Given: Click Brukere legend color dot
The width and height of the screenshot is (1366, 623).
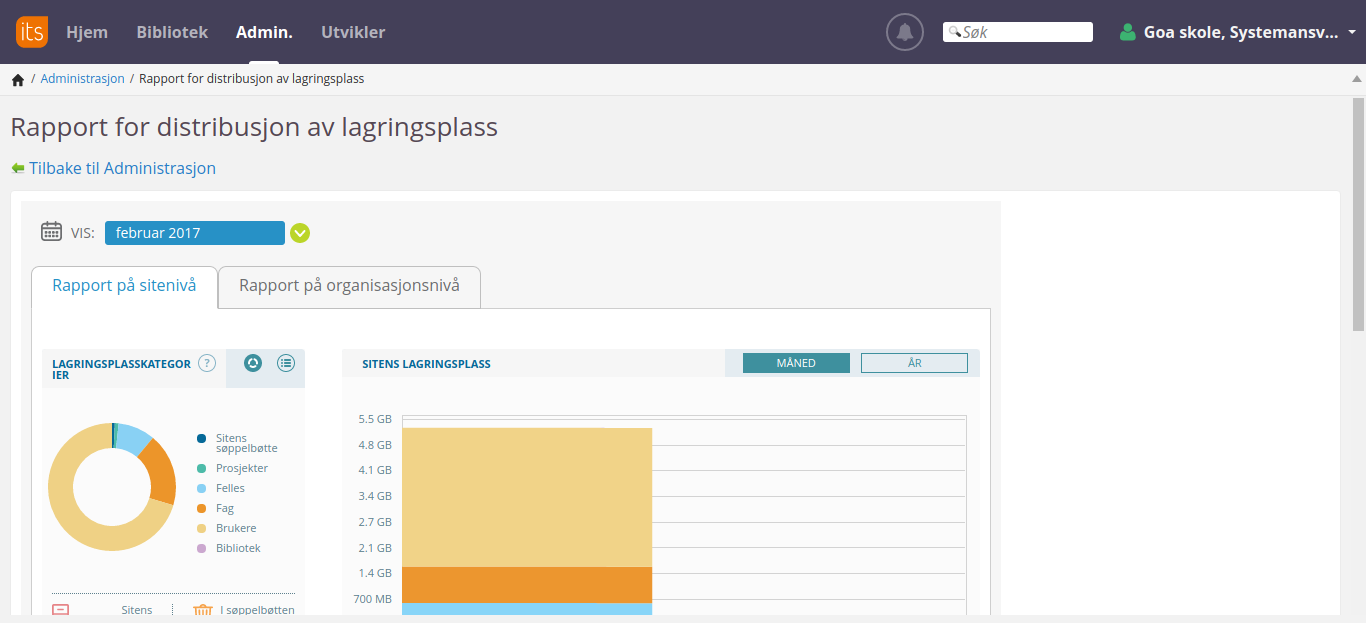Looking at the screenshot, I should (202, 528).
